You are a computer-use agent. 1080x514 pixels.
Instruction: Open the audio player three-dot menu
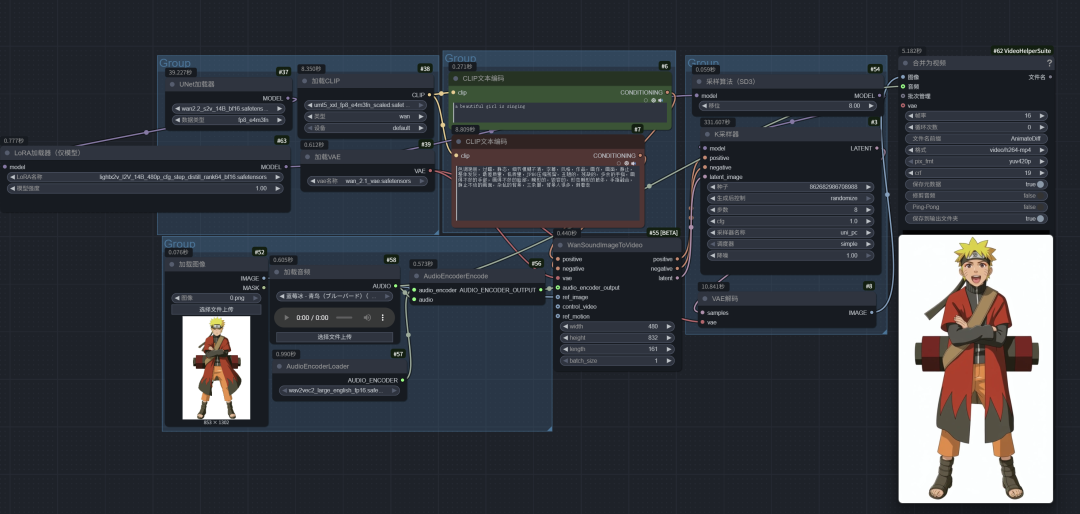tap(384, 317)
